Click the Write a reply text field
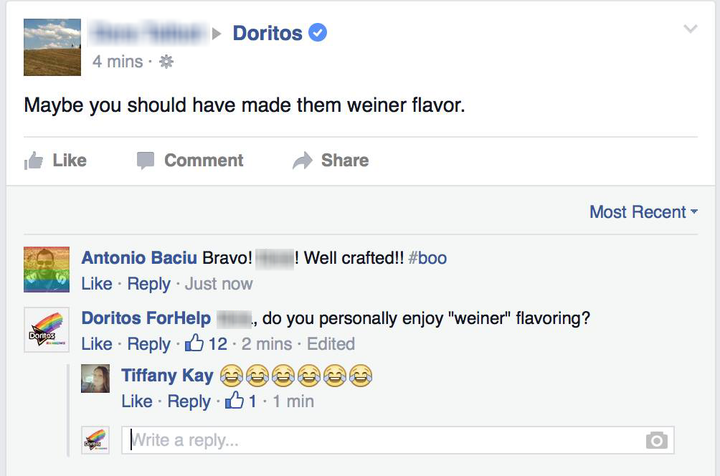The width and height of the screenshot is (720, 476). [x=398, y=440]
